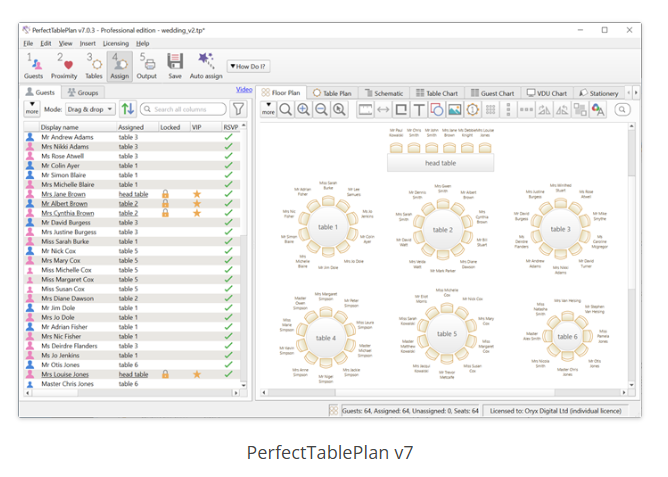Open the Insert menu
The image size is (668, 477).
(87, 43)
